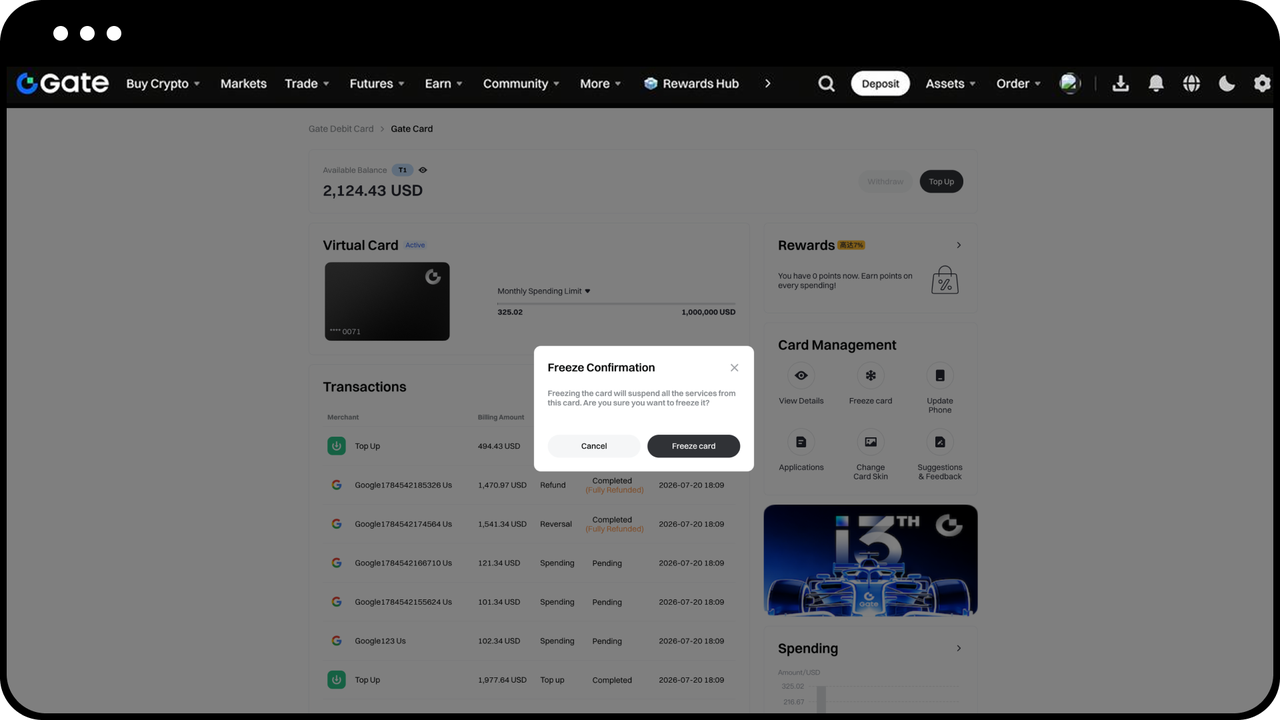
Task: Click the Update Phone icon
Action: pos(940,376)
